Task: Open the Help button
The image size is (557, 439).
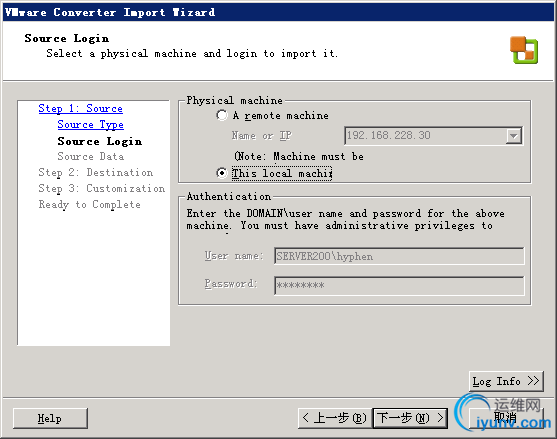Action: tap(50, 418)
